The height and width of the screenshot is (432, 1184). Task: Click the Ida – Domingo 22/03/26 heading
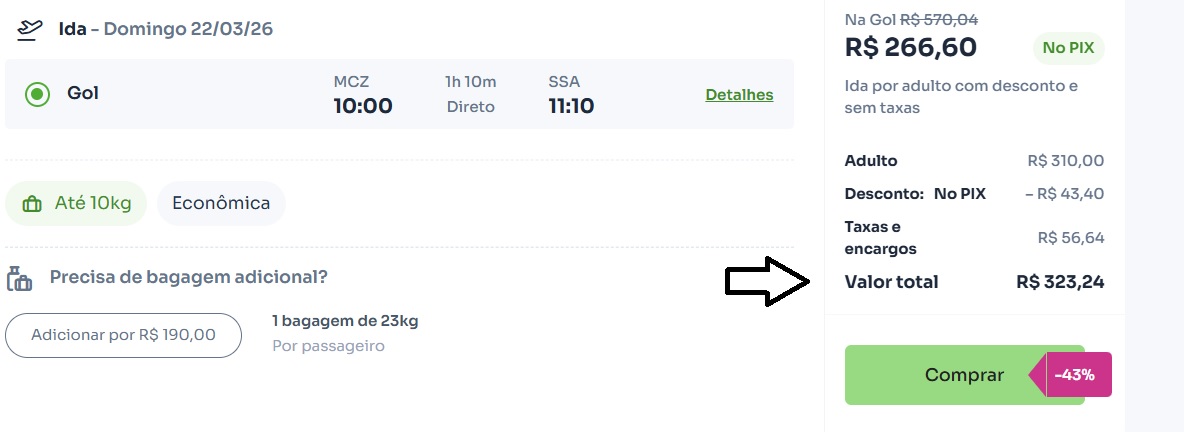coord(166,28)
